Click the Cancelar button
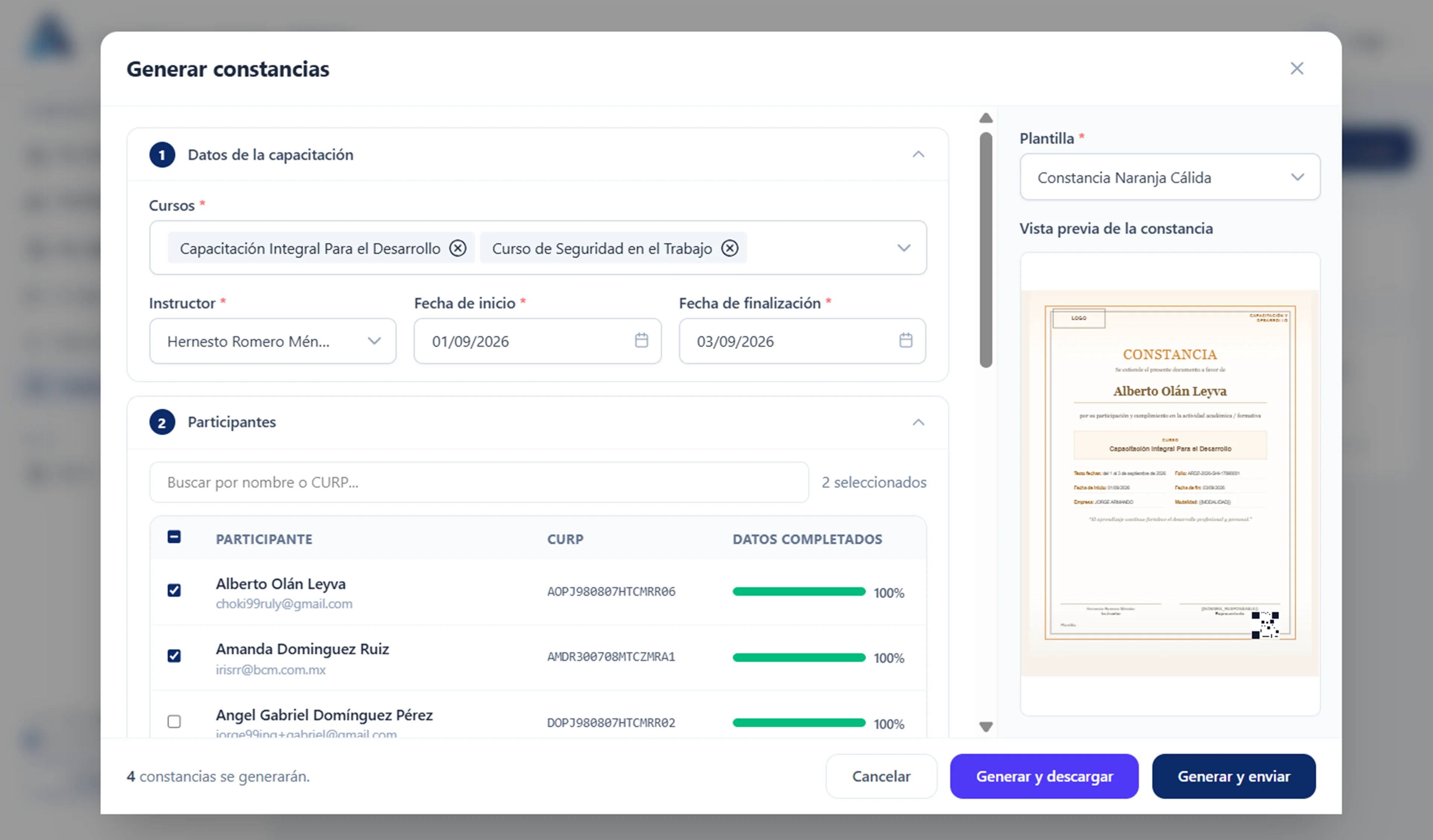 [x=881, y=776]
